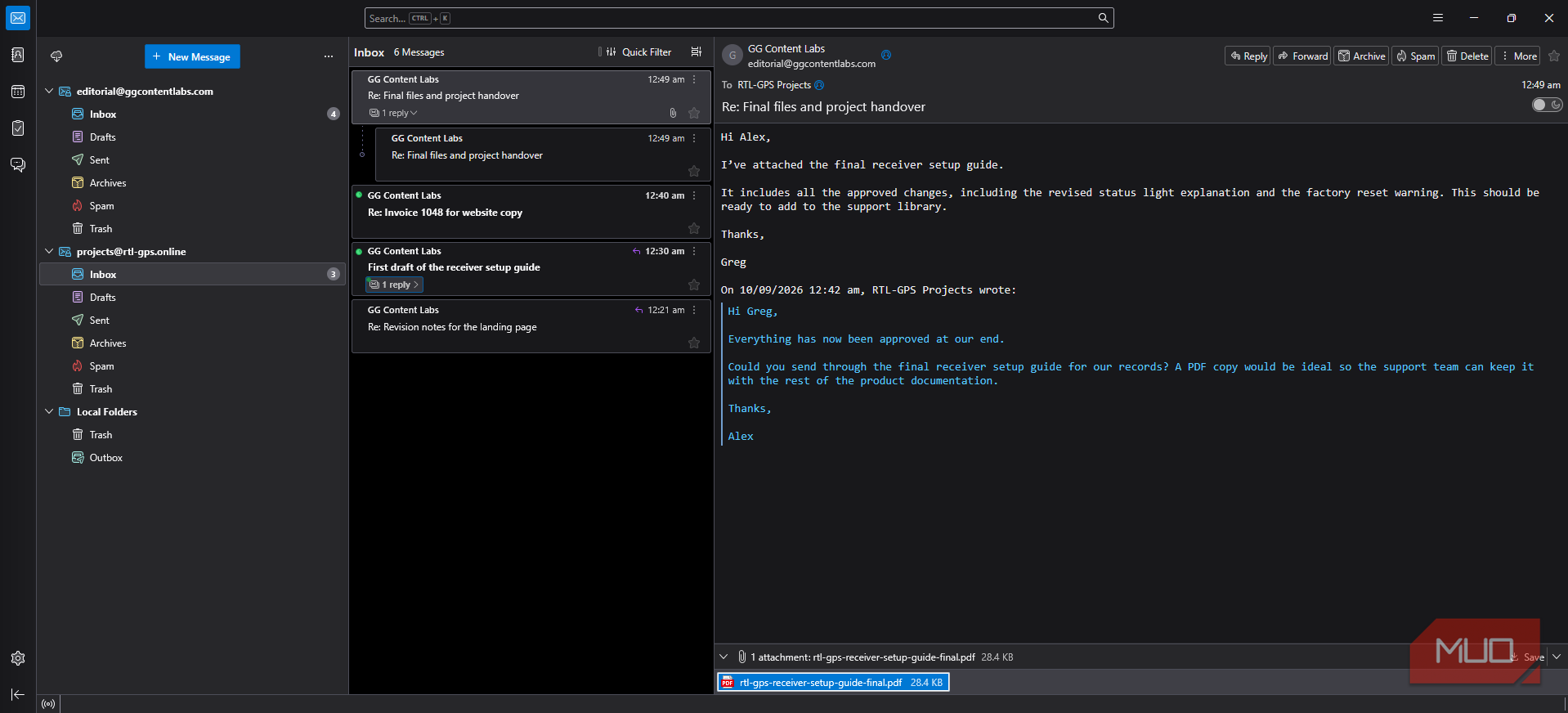Viewport: 1568px width, 713px height.
Task: Archive the open message
Action: click(1361, 56)
